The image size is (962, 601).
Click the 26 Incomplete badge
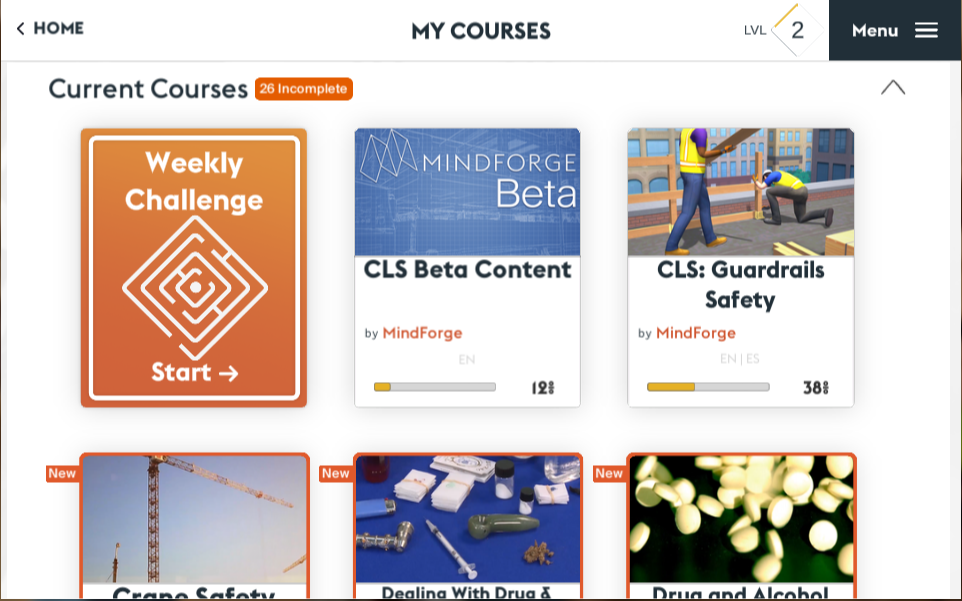(x=304, y=89)
